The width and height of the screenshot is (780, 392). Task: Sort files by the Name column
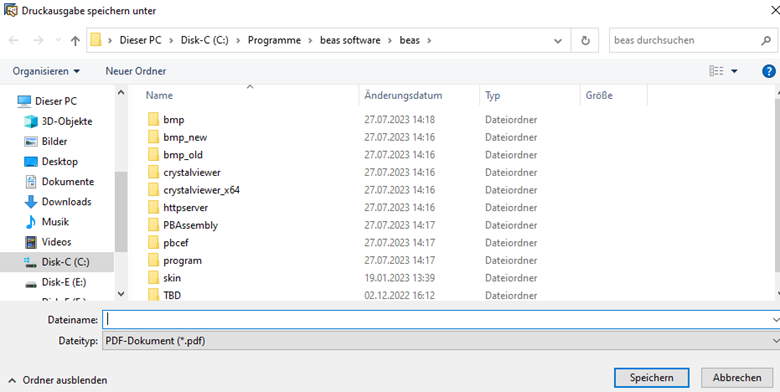tap(159, 96)
